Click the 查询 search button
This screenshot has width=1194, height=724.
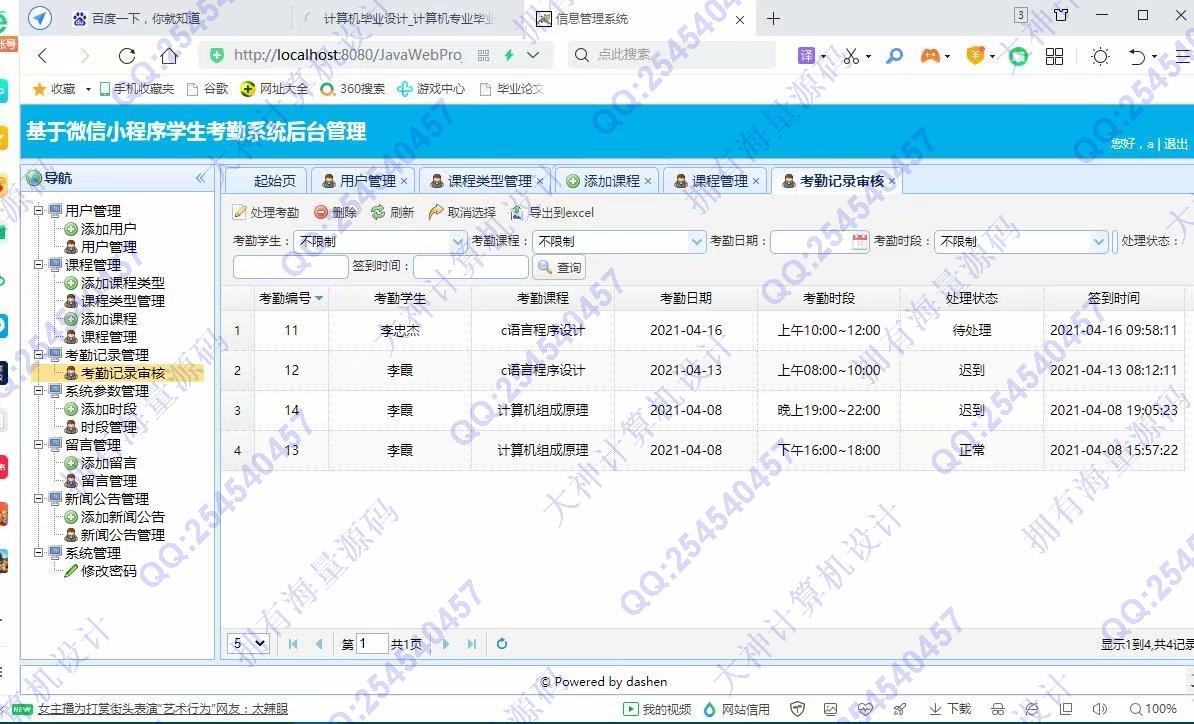[x=560, y=267]
